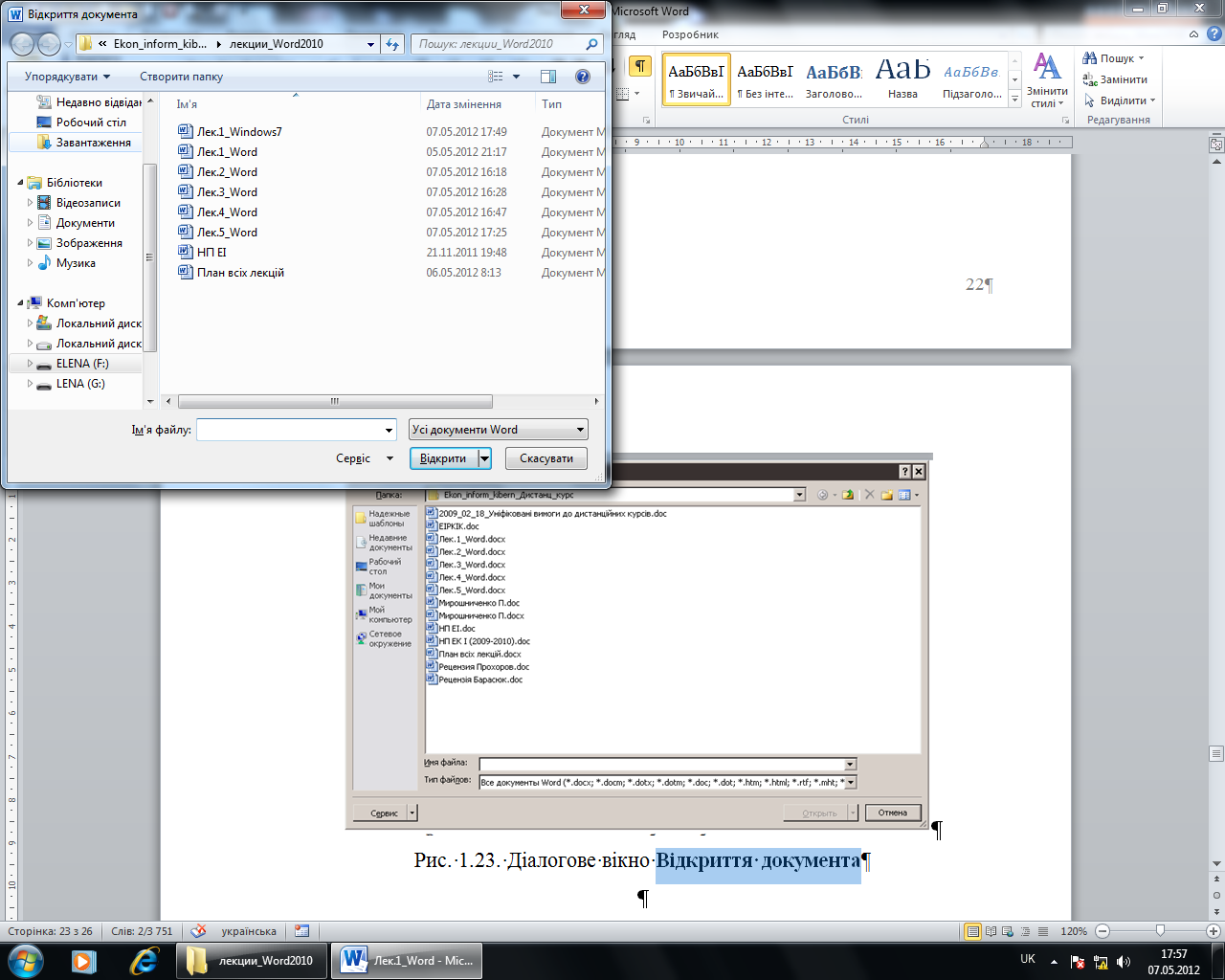Click the search field Пошук: лекции_Word2010
This screenshot has width=1225, height=980.
pos(498,44)
